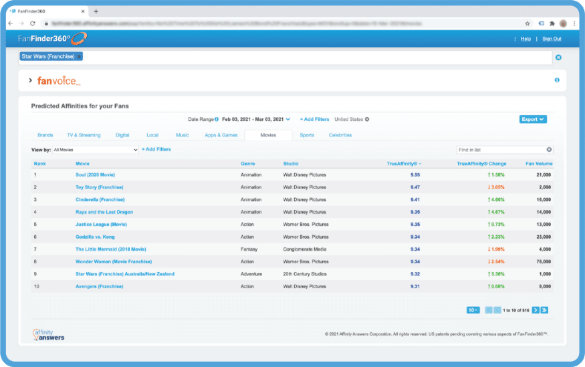The width and height of the screenshot is (585, 367).
Task: Open a new browser tab with plus
Action: coord(96,11)
